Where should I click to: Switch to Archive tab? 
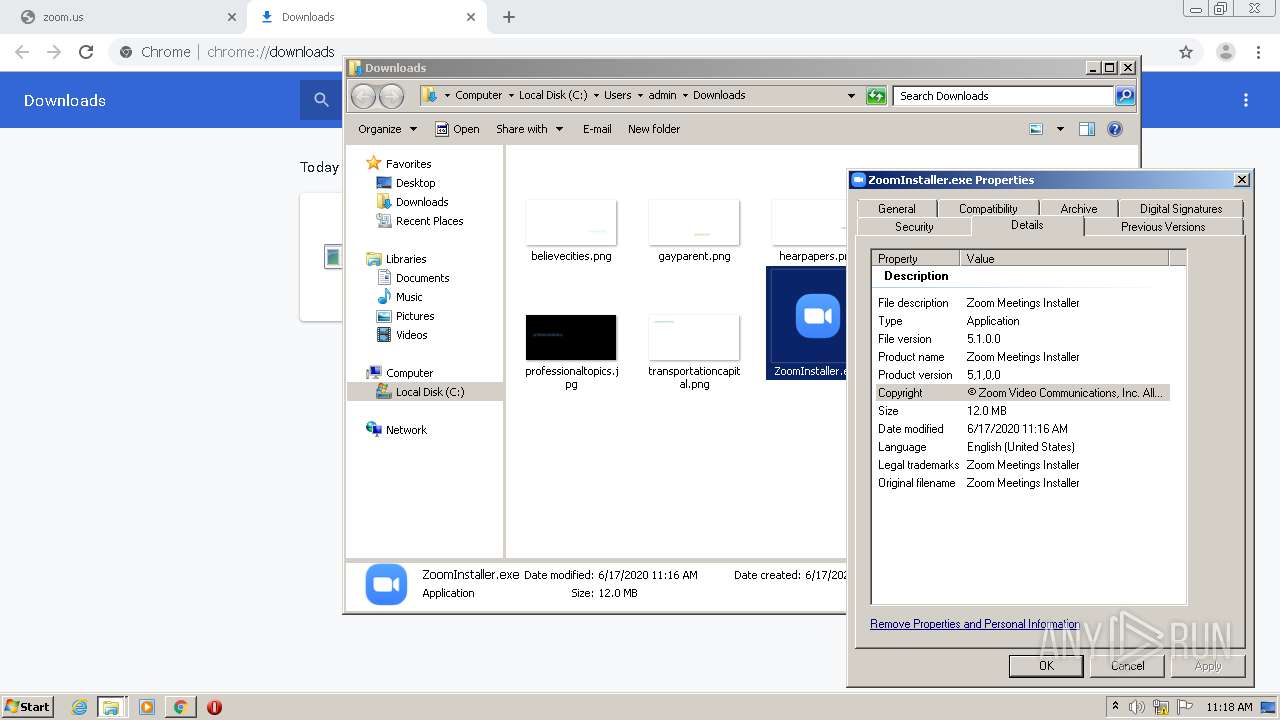tap(1079, 209)
